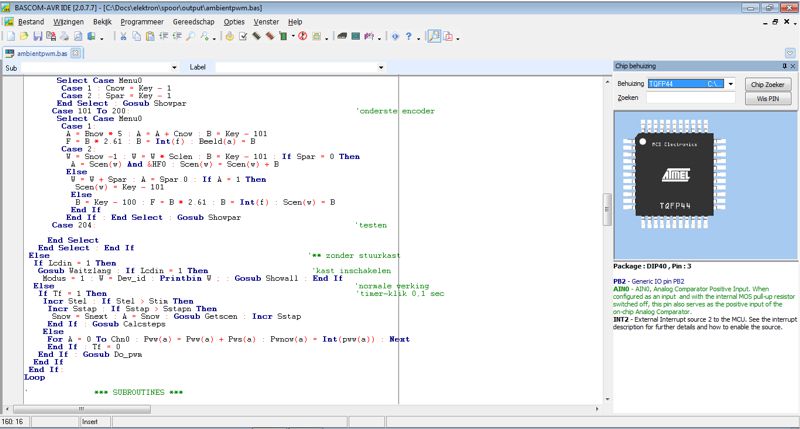The image size is (800, 429).
Task: Open Help with the question mark icon
Action: click(409, 36)
